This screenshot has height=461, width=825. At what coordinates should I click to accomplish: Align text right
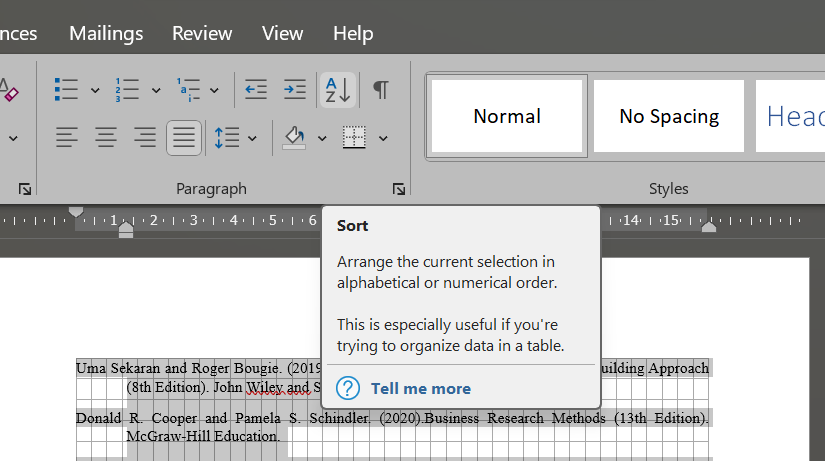(145, 138)
